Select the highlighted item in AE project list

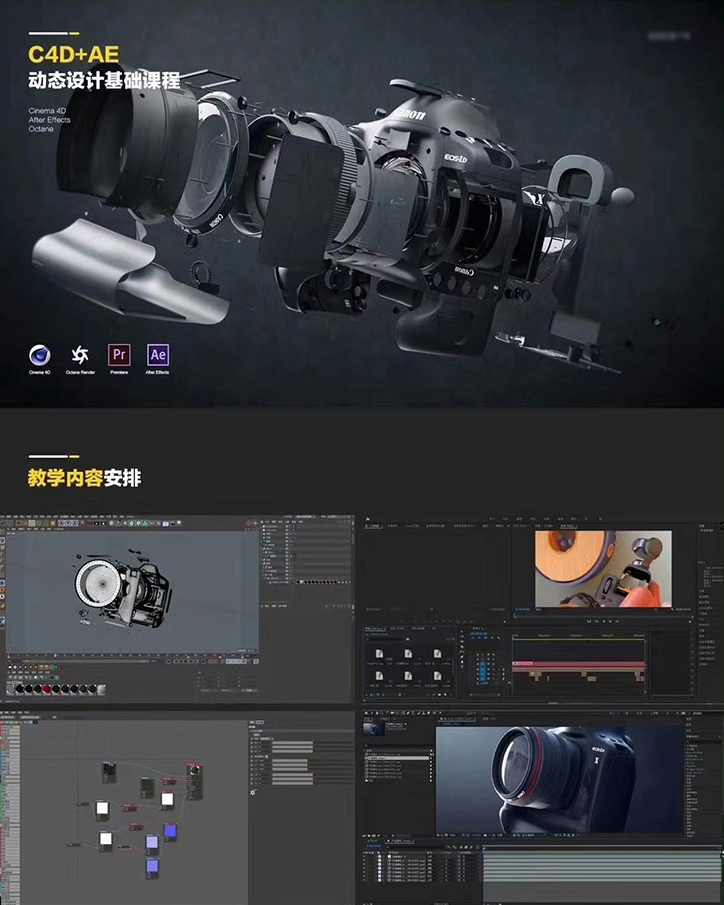pyautogui.click(x=398, y=757)
